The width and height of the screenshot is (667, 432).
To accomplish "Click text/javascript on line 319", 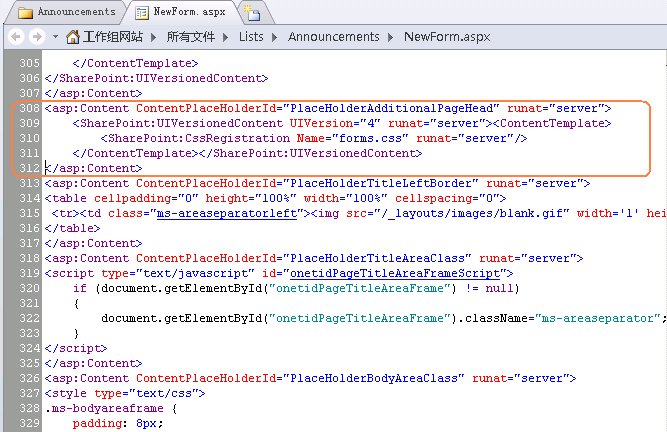I will (x=195, y=273).
